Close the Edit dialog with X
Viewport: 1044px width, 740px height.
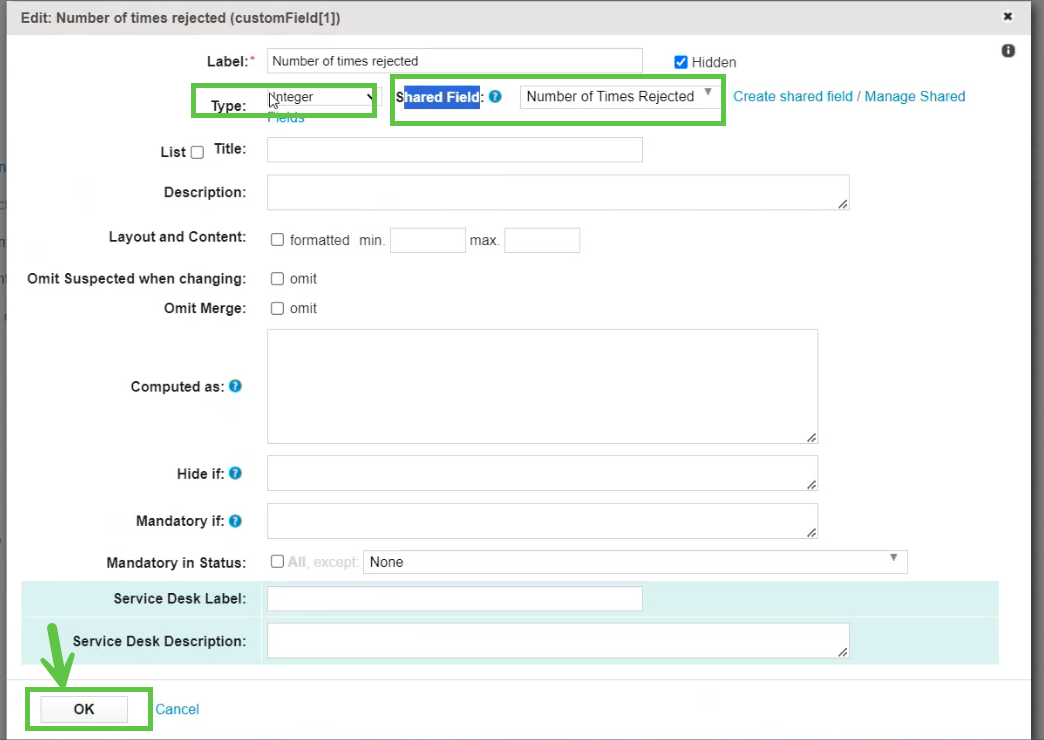click(1008, 16)
